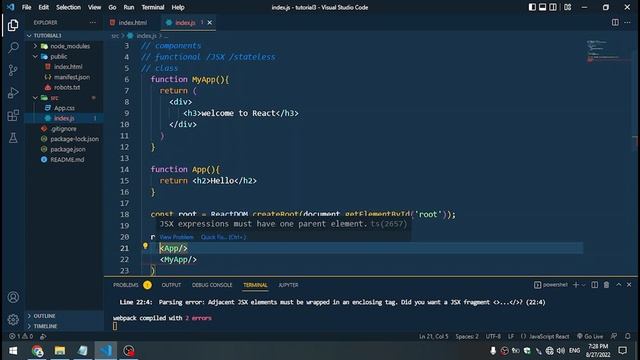Screen dimensions: 640x360
Task: Open the Explorer view in activity bar
Action: pyautogui.click(x=13, y=25)
